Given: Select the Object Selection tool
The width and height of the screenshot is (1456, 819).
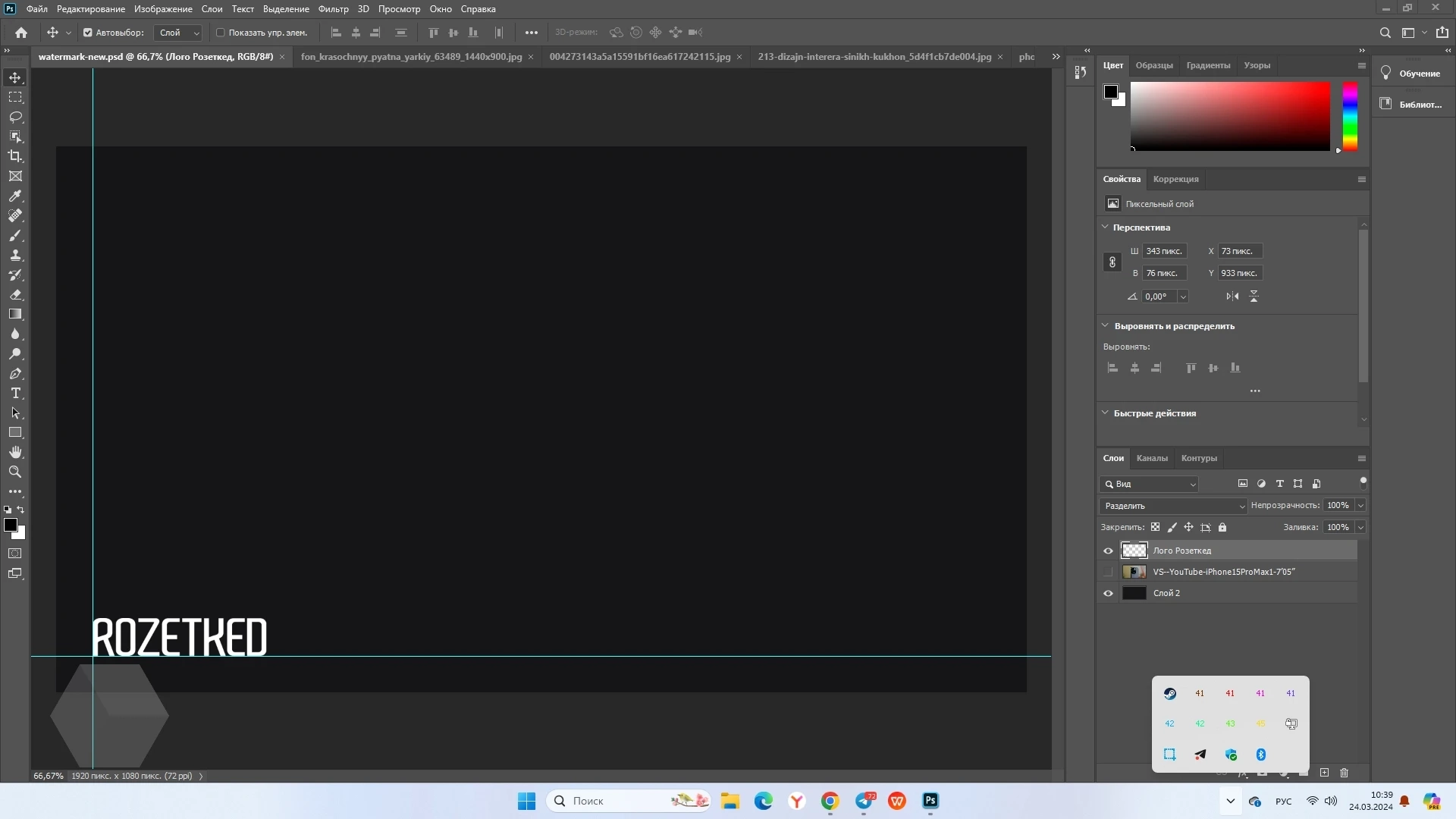Looking at the screenshot, I should [x=15, y=136].
